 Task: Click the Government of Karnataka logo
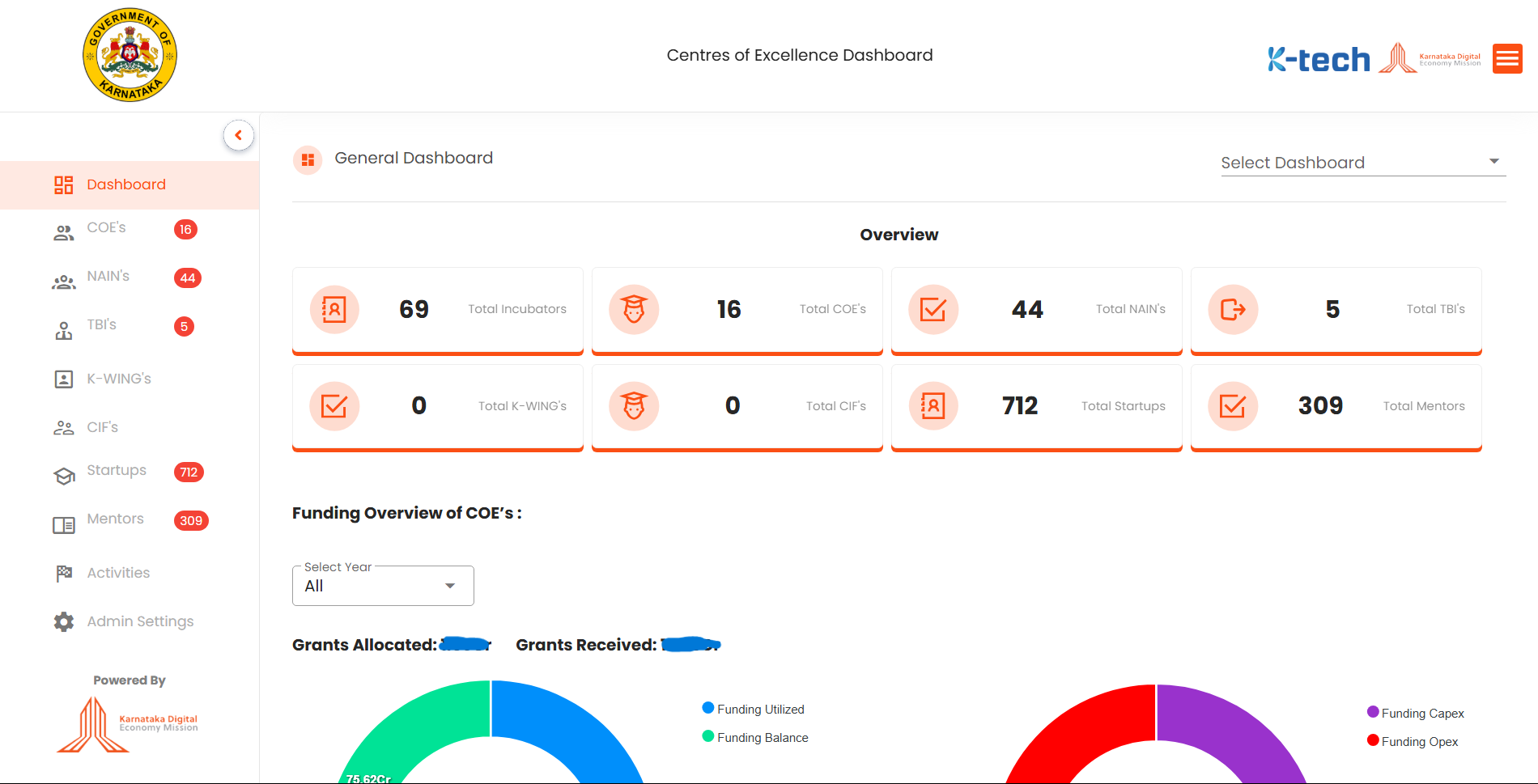click(129, 53)
